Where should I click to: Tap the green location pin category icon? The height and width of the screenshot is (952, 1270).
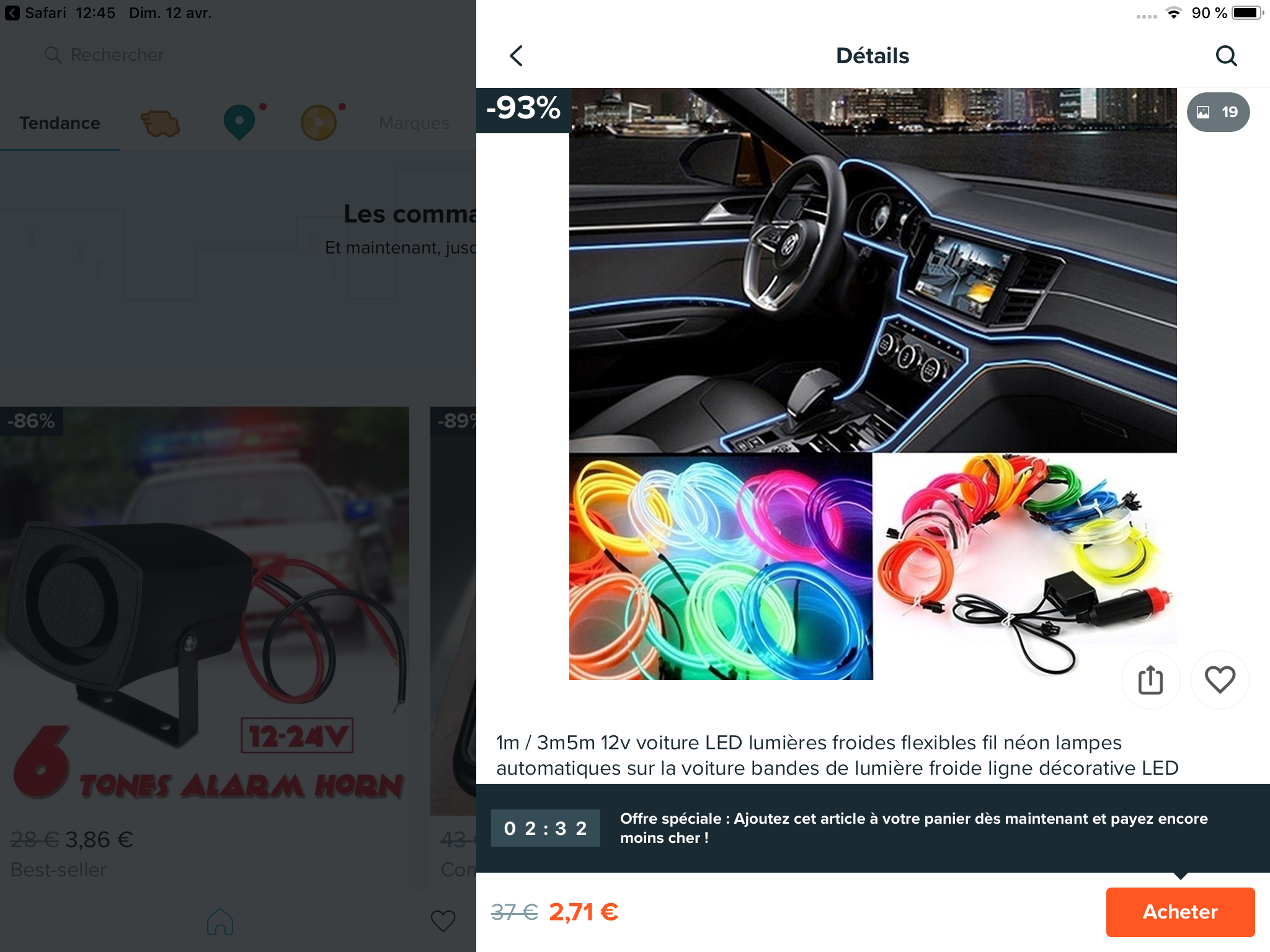click(x=240, y=122)
